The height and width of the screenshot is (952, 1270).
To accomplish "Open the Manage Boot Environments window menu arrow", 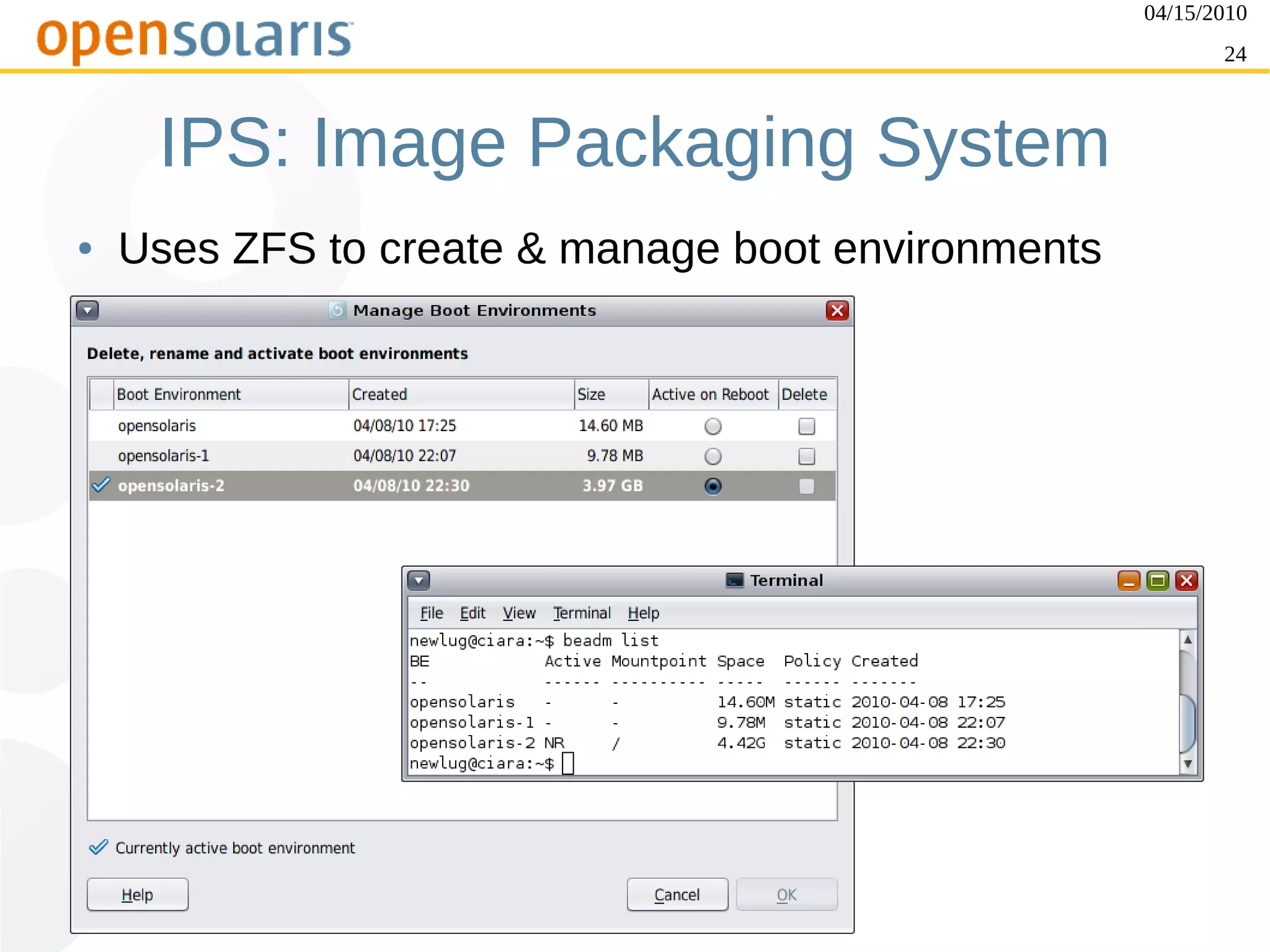I will coord(87,310).
